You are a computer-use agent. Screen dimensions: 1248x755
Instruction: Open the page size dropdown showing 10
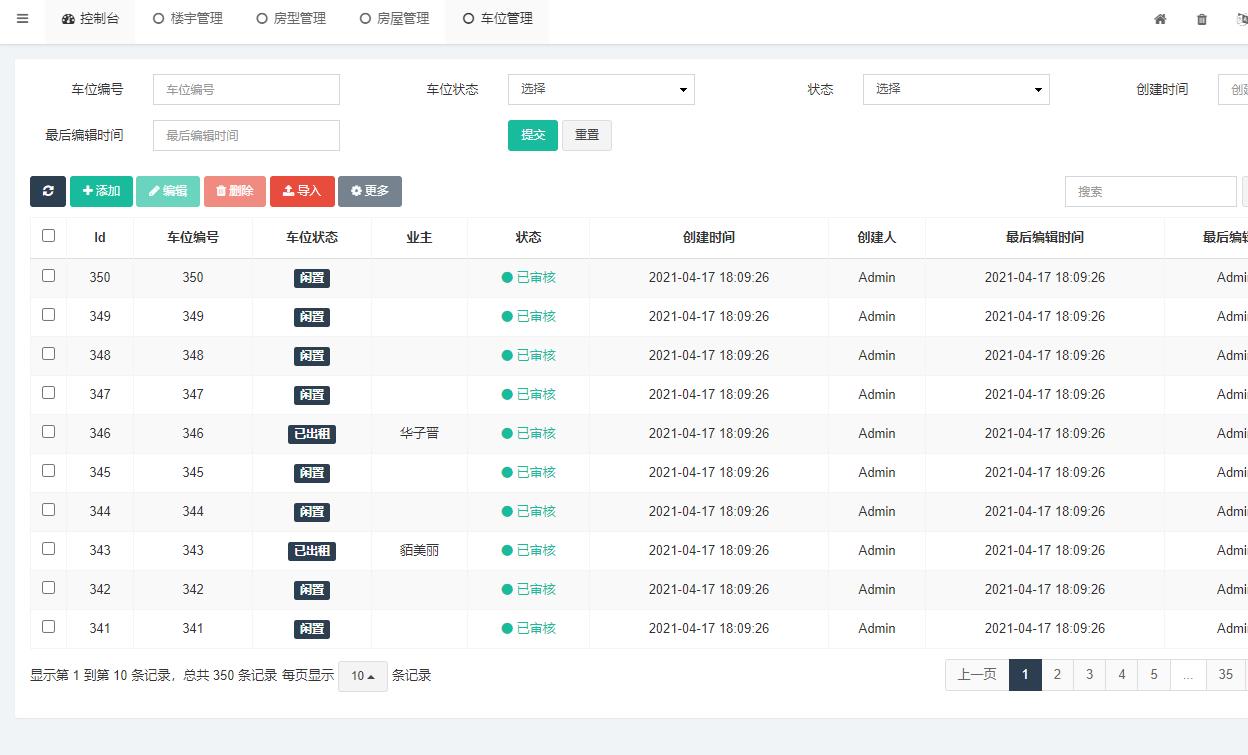click(x=363, y=676)
